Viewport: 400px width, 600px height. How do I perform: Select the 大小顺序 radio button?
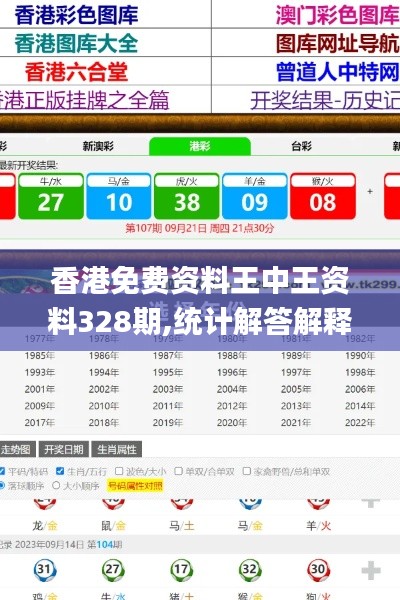(x=56, y=486)
